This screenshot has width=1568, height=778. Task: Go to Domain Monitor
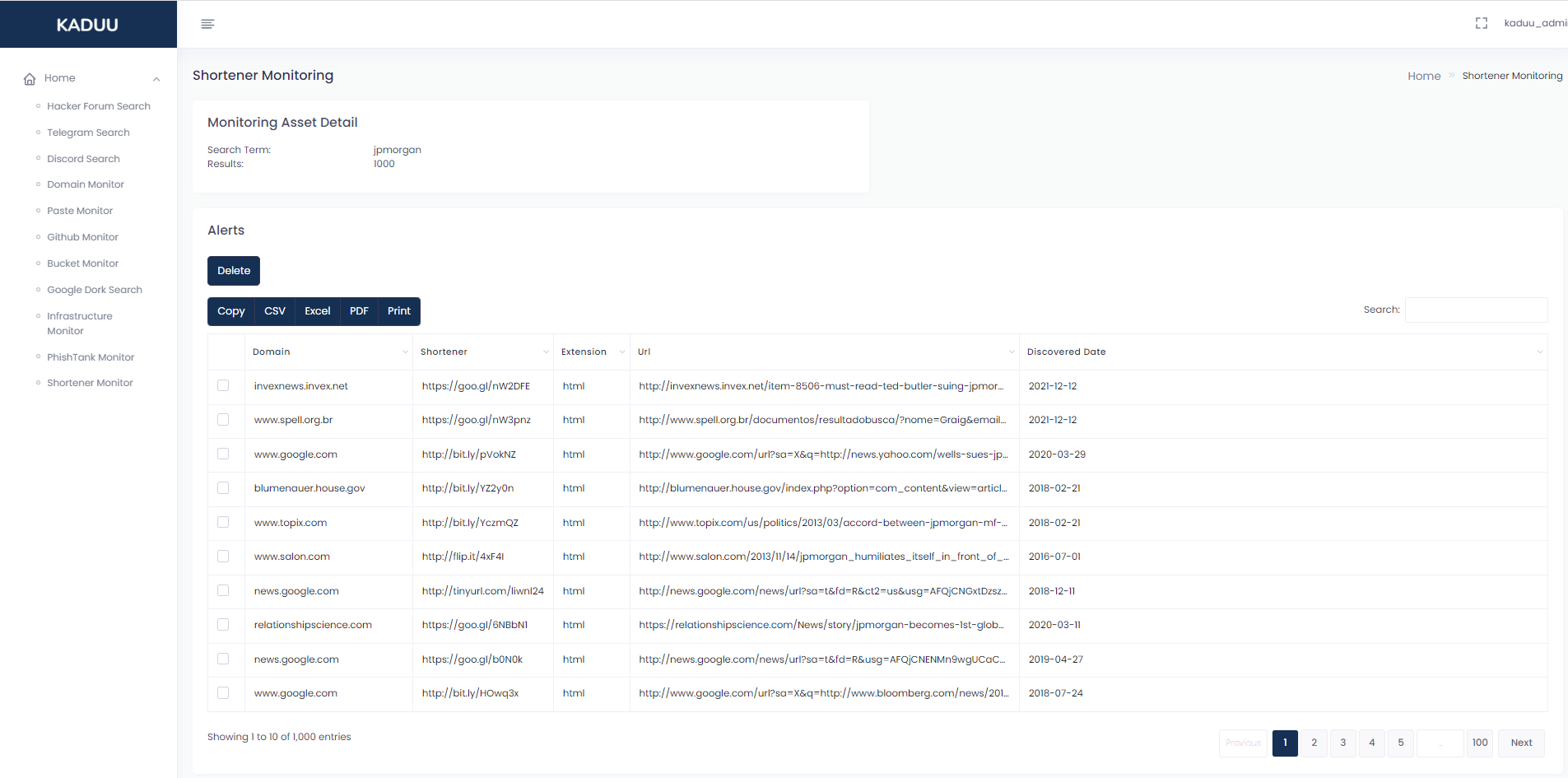pyautogui.click(x=86, y=184)
